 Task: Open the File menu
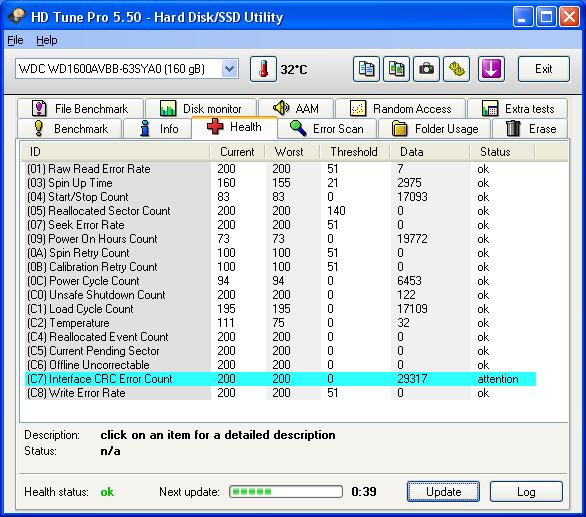point(15,40)
